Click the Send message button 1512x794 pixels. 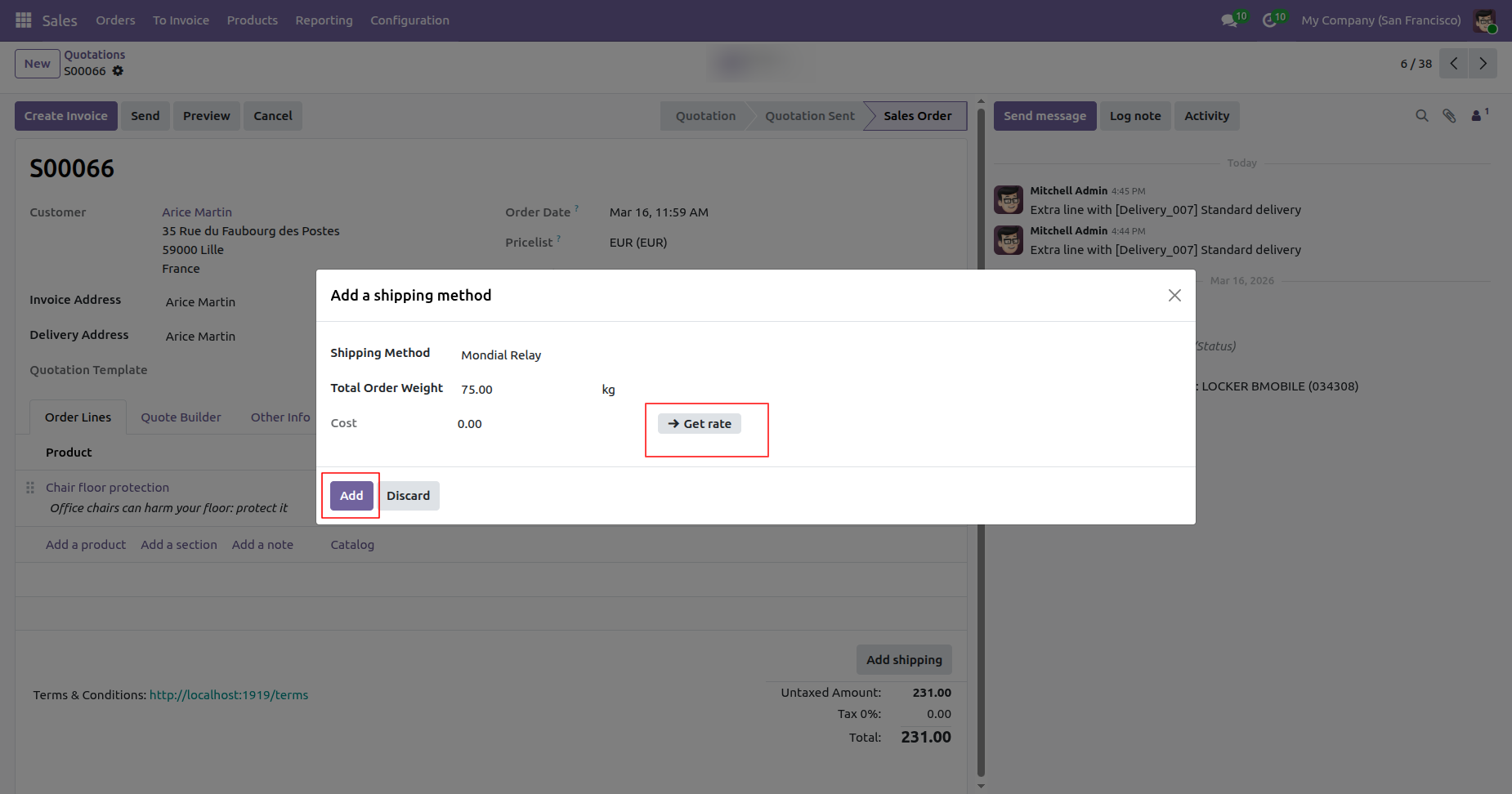tap(1045, 116)
